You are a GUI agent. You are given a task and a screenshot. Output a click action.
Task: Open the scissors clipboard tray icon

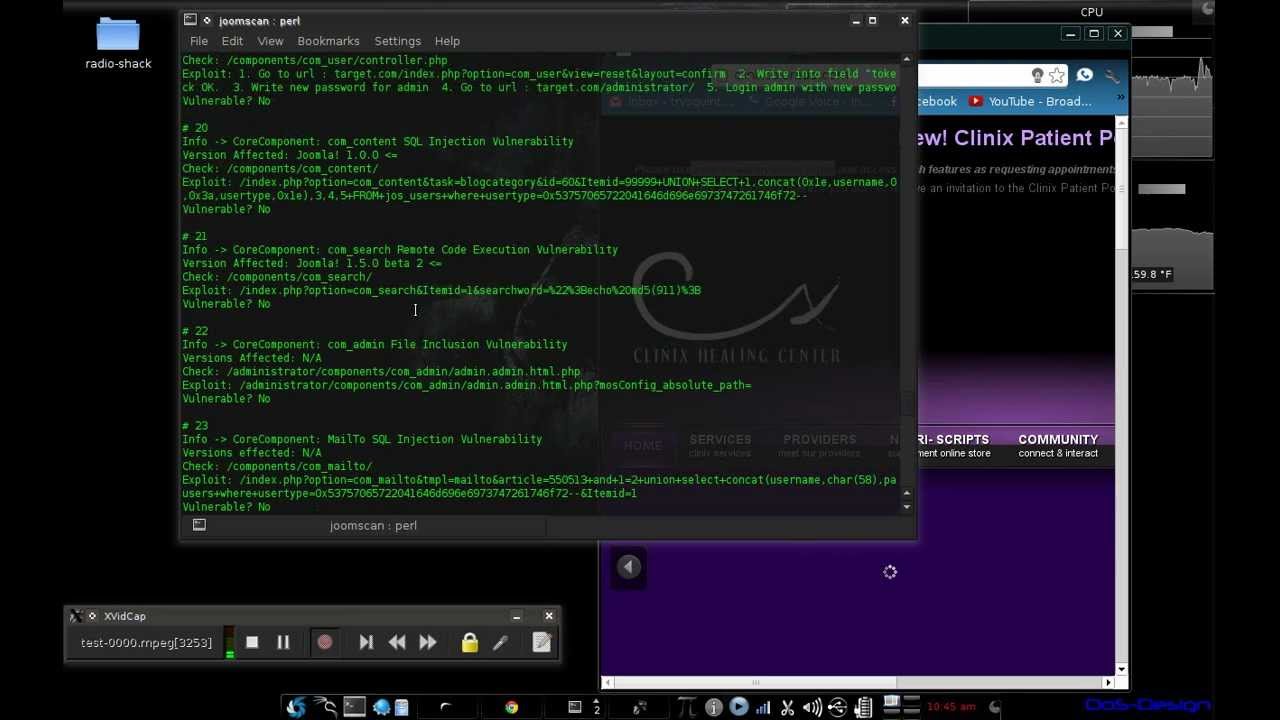pyautogui.click(x=787, y=707)
